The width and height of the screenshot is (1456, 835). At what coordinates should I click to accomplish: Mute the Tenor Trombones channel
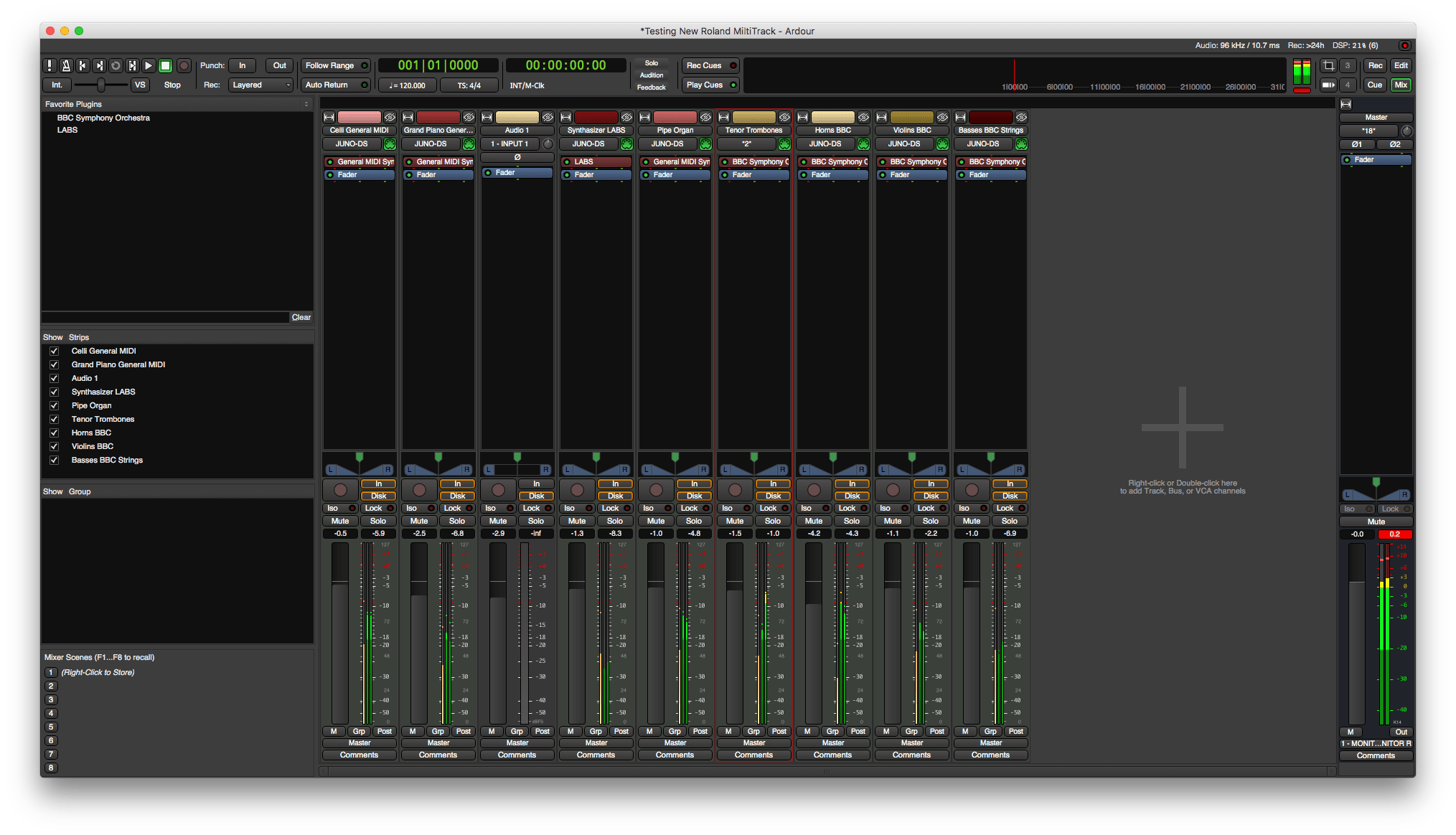click(734, 521)
